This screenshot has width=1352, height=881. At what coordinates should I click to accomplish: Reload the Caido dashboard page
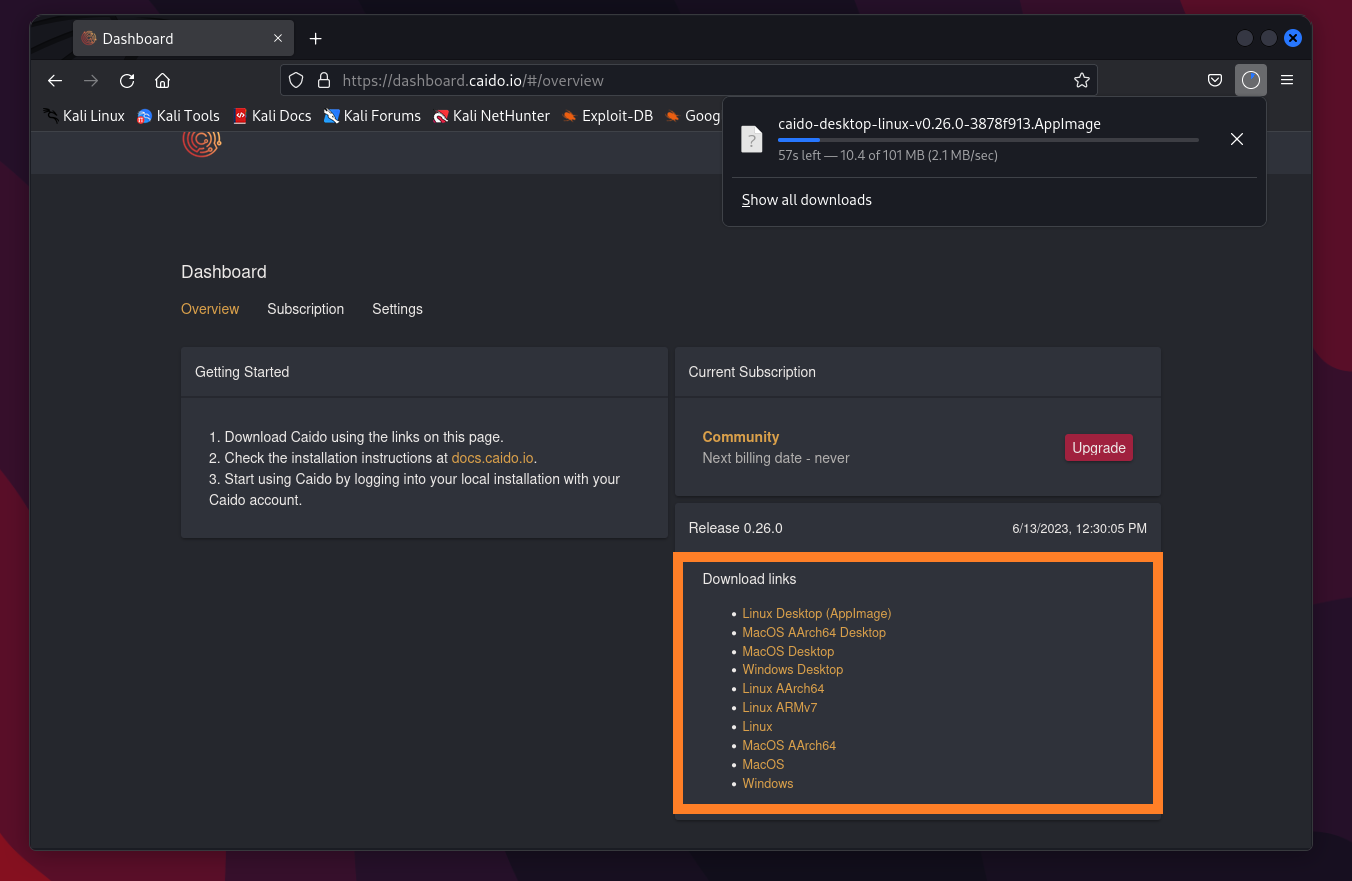pos(127,80)
